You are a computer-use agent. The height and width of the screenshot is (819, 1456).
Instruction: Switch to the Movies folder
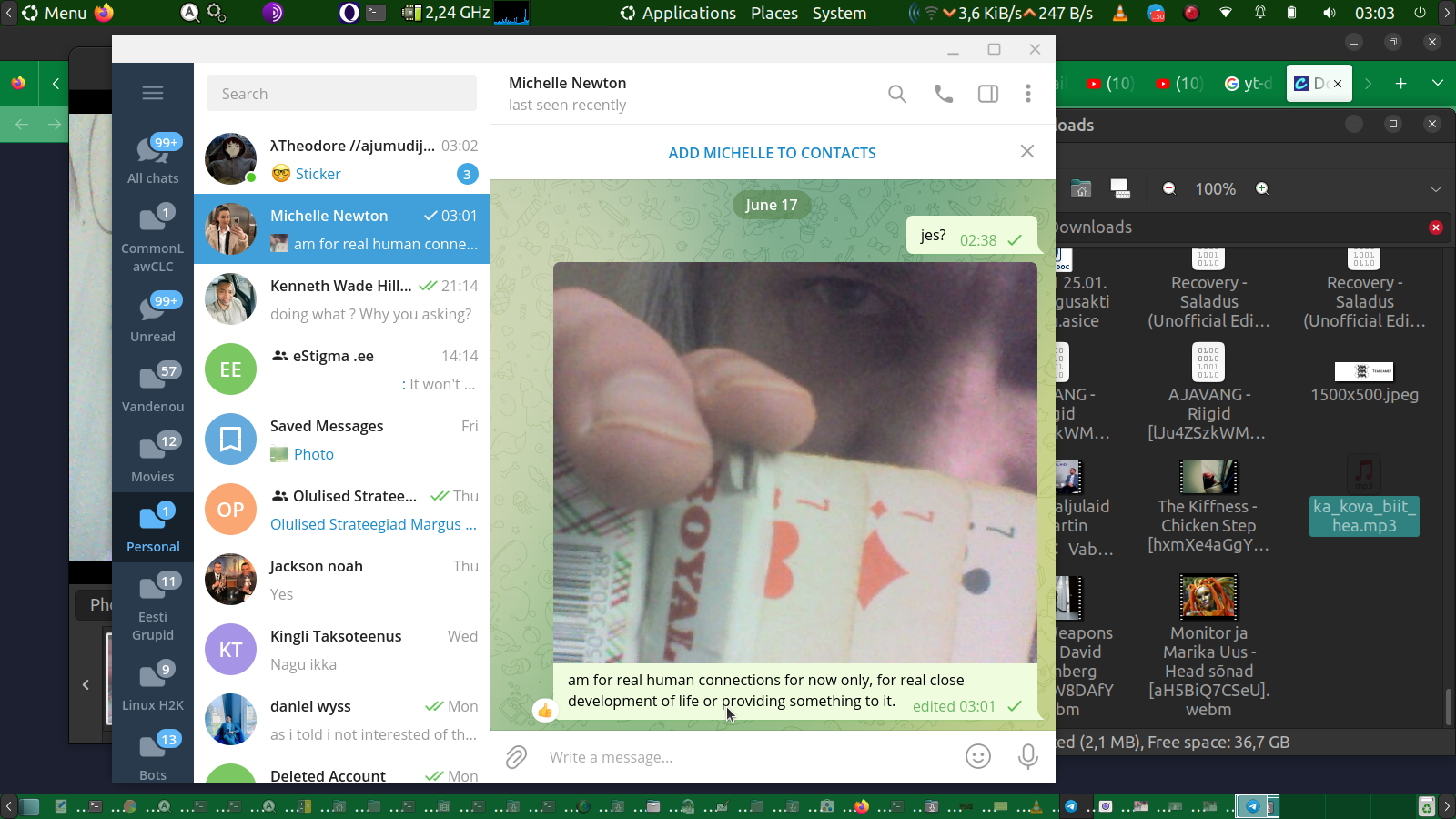[x=153, y=458]
